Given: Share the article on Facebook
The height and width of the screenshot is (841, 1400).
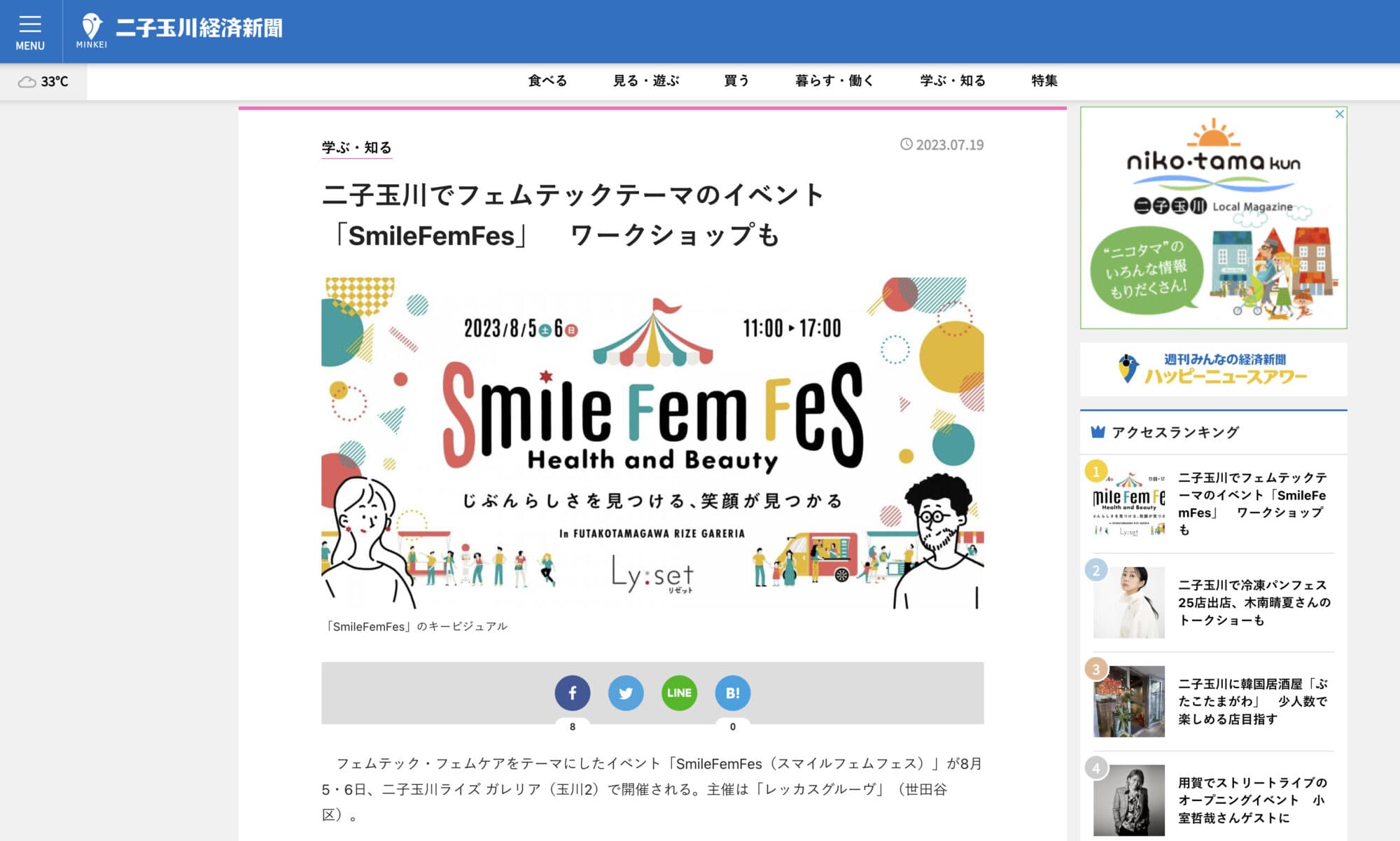Looking at the screenshot, I should point(573,693).
